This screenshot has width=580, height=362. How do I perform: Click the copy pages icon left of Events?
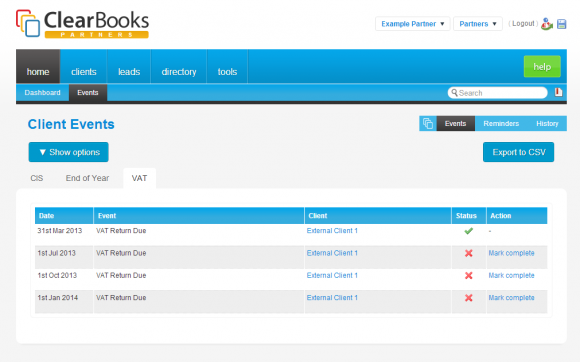tap(428, 124)
